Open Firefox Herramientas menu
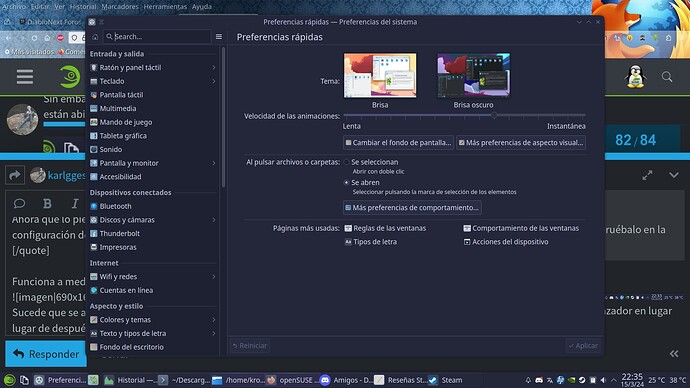This screenshot has width=690, height=388. [x=165, y=7]
